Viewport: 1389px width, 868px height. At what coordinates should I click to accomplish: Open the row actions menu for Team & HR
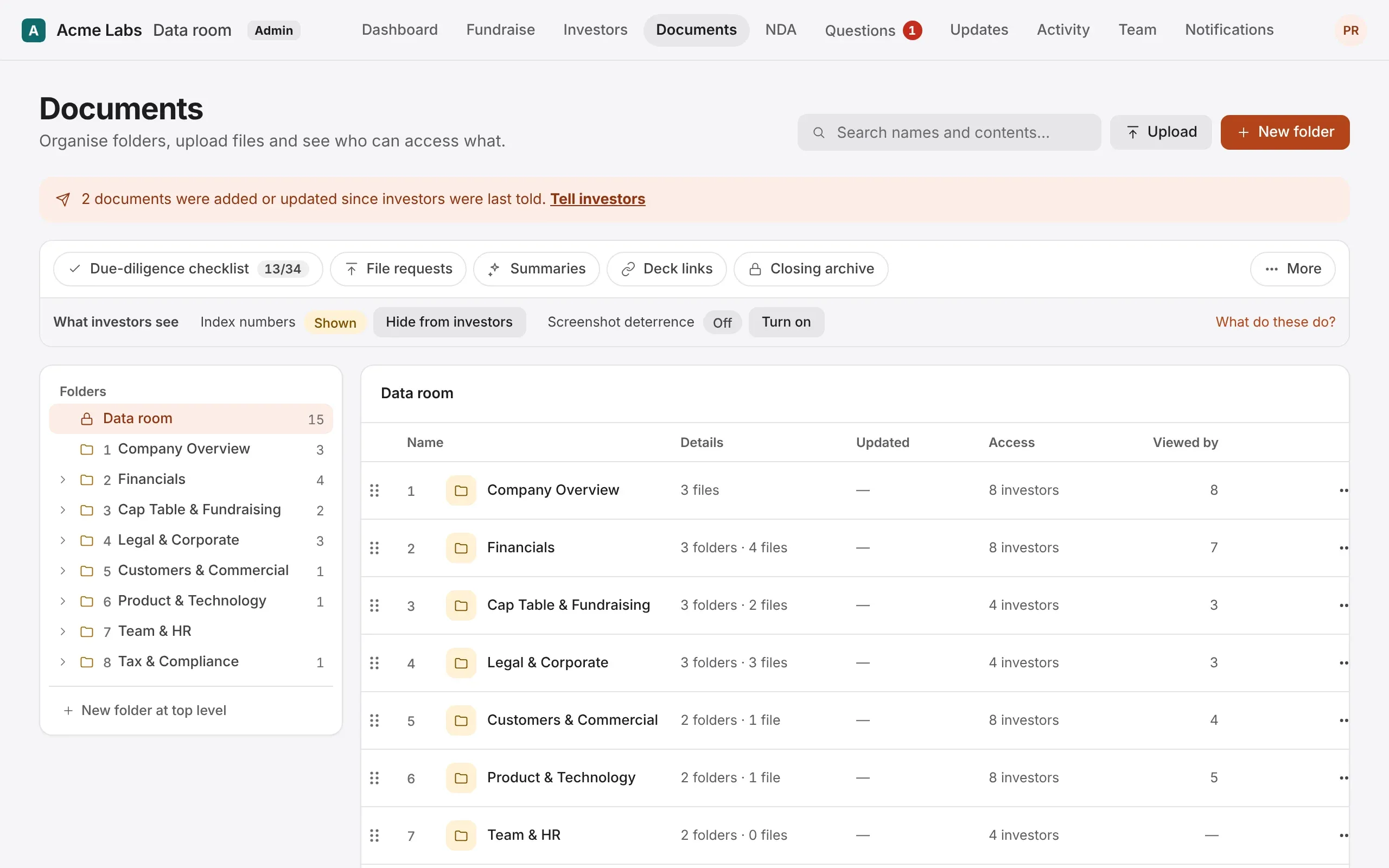click(x=1343, y=835)
